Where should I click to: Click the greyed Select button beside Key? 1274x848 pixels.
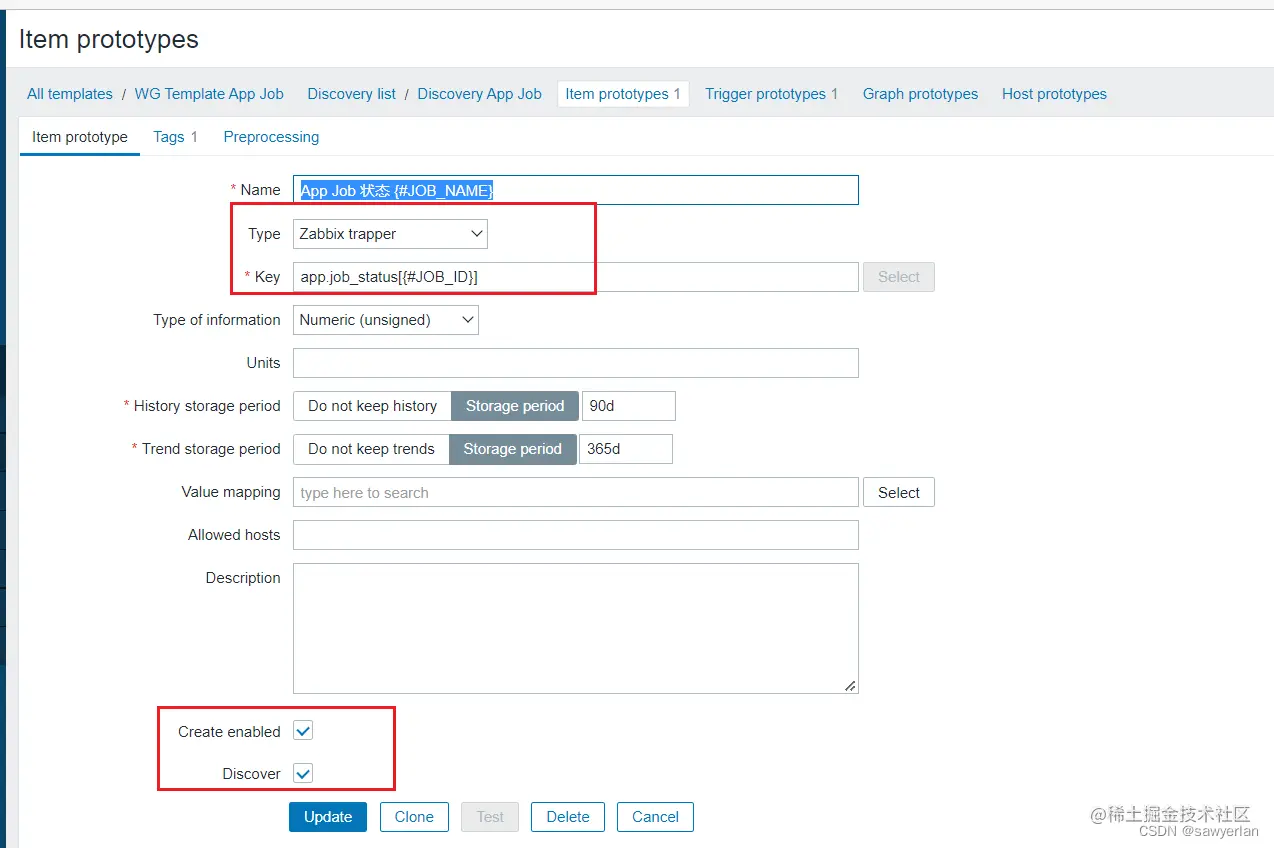(899, 277)
